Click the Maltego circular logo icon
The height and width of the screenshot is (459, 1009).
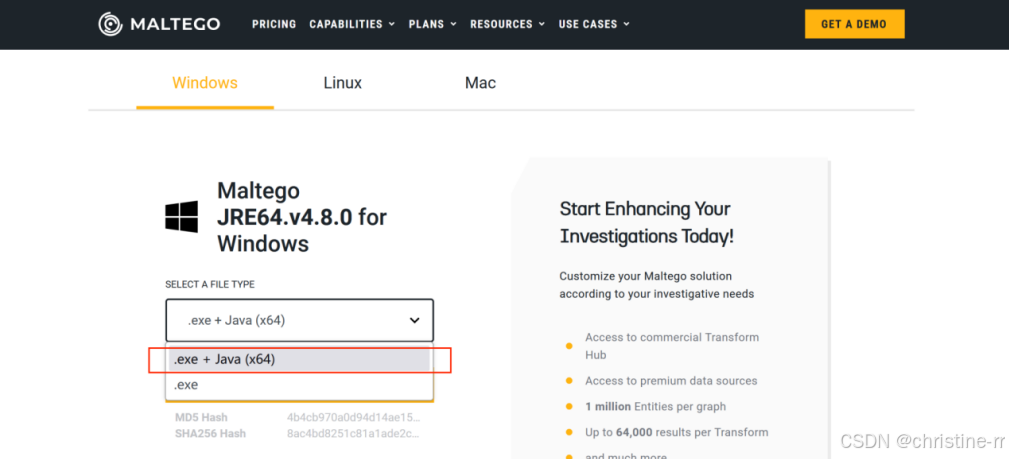pyautogui.click(x=111, y=24)
